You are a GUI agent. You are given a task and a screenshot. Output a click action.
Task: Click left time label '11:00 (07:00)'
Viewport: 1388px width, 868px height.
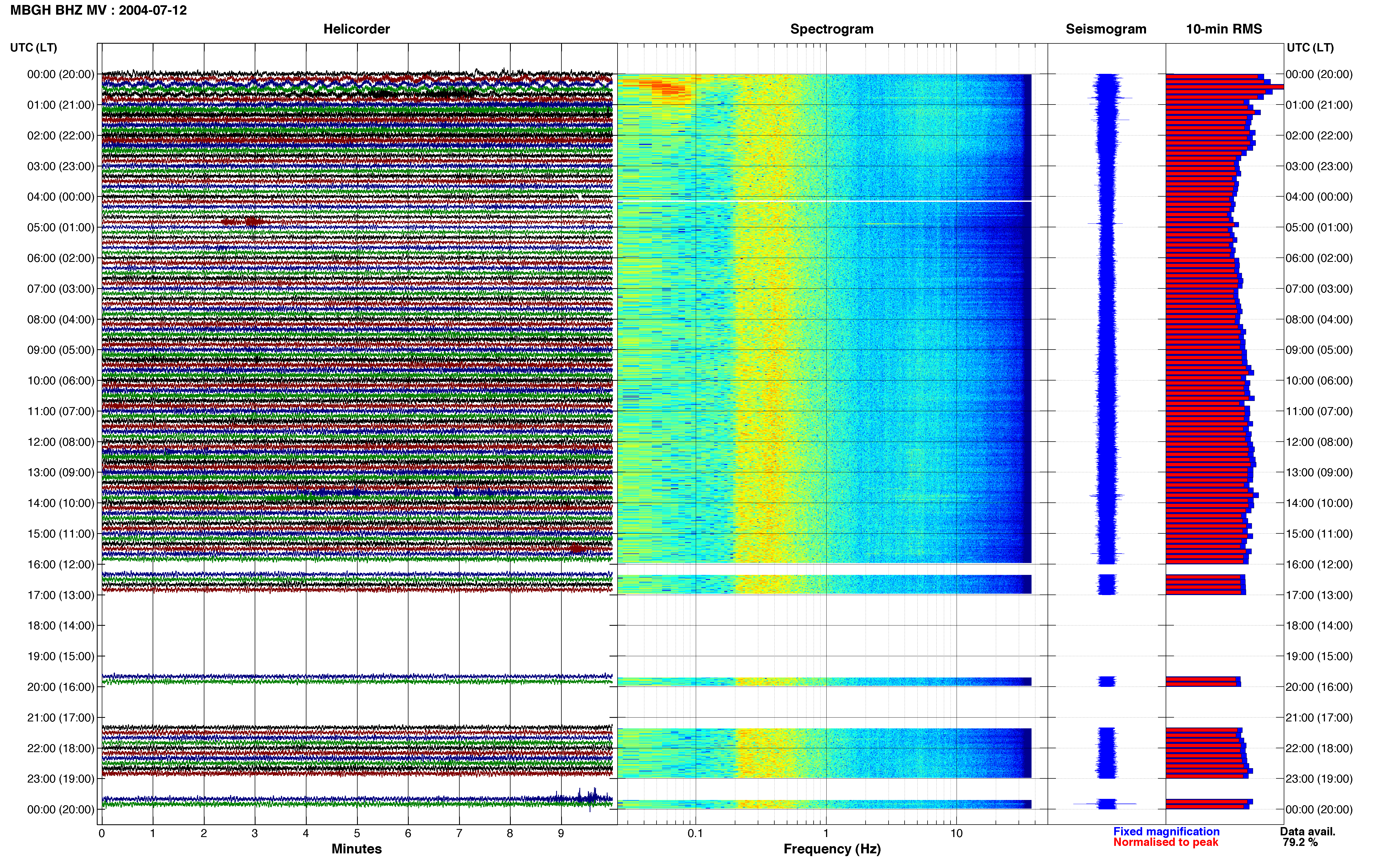point(61,411)
